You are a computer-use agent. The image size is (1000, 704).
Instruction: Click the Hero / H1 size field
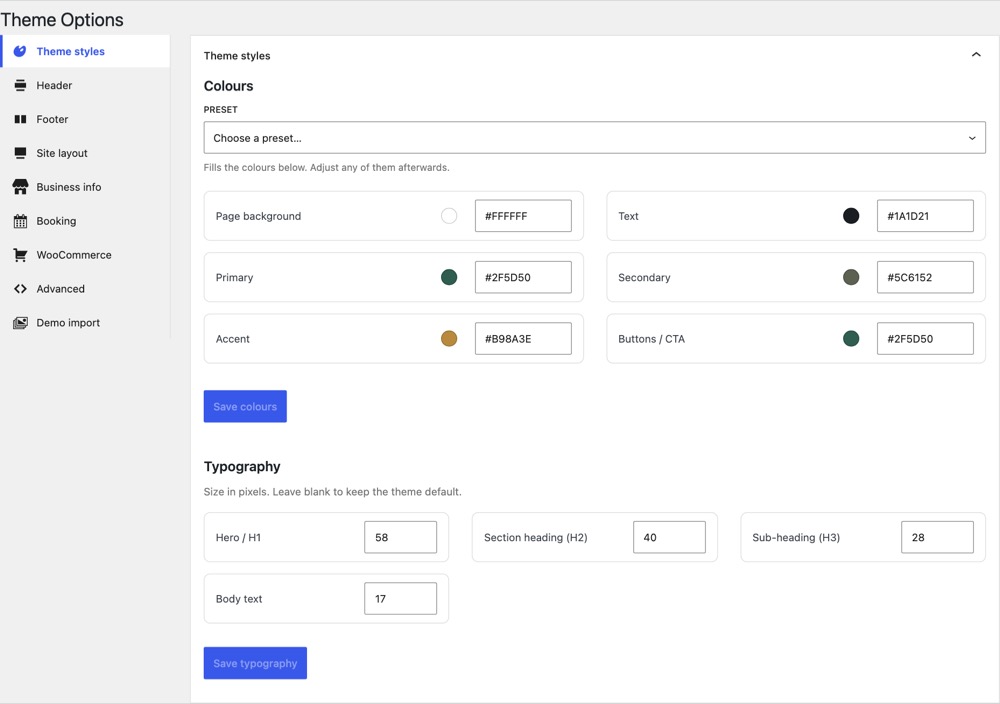click(401, 538)
